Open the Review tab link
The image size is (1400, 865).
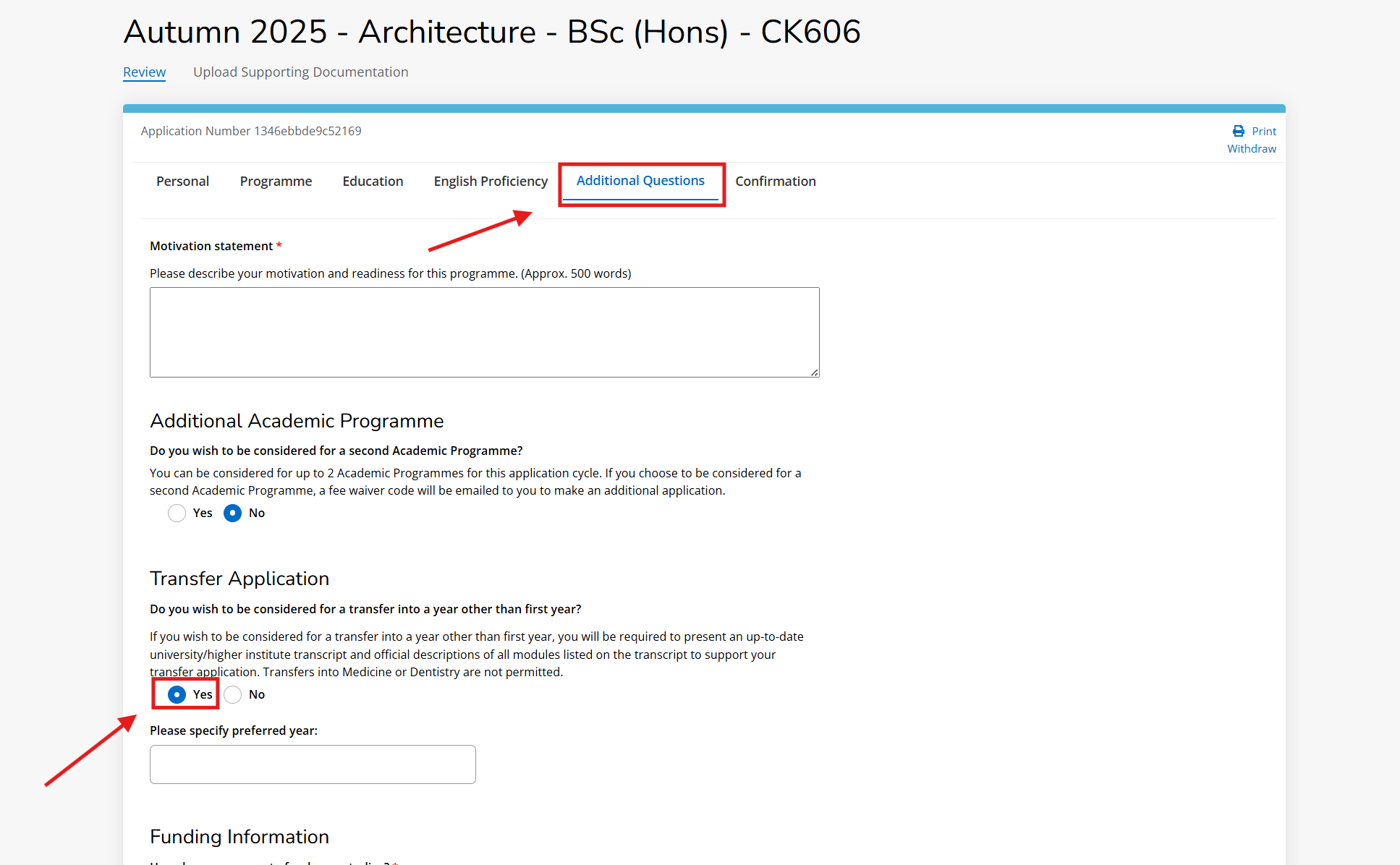click(144, 72)
